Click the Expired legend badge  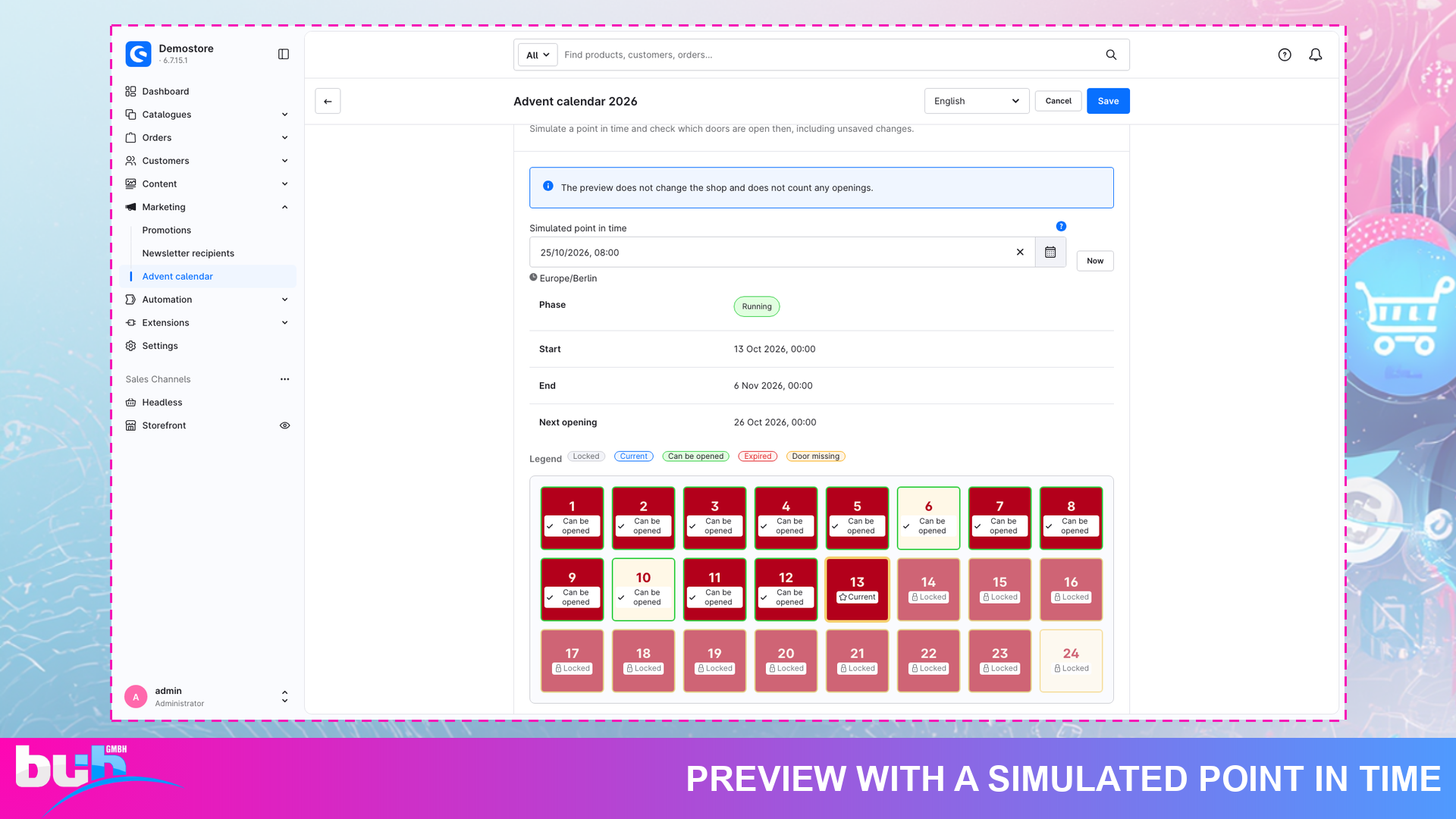(758, 457)
